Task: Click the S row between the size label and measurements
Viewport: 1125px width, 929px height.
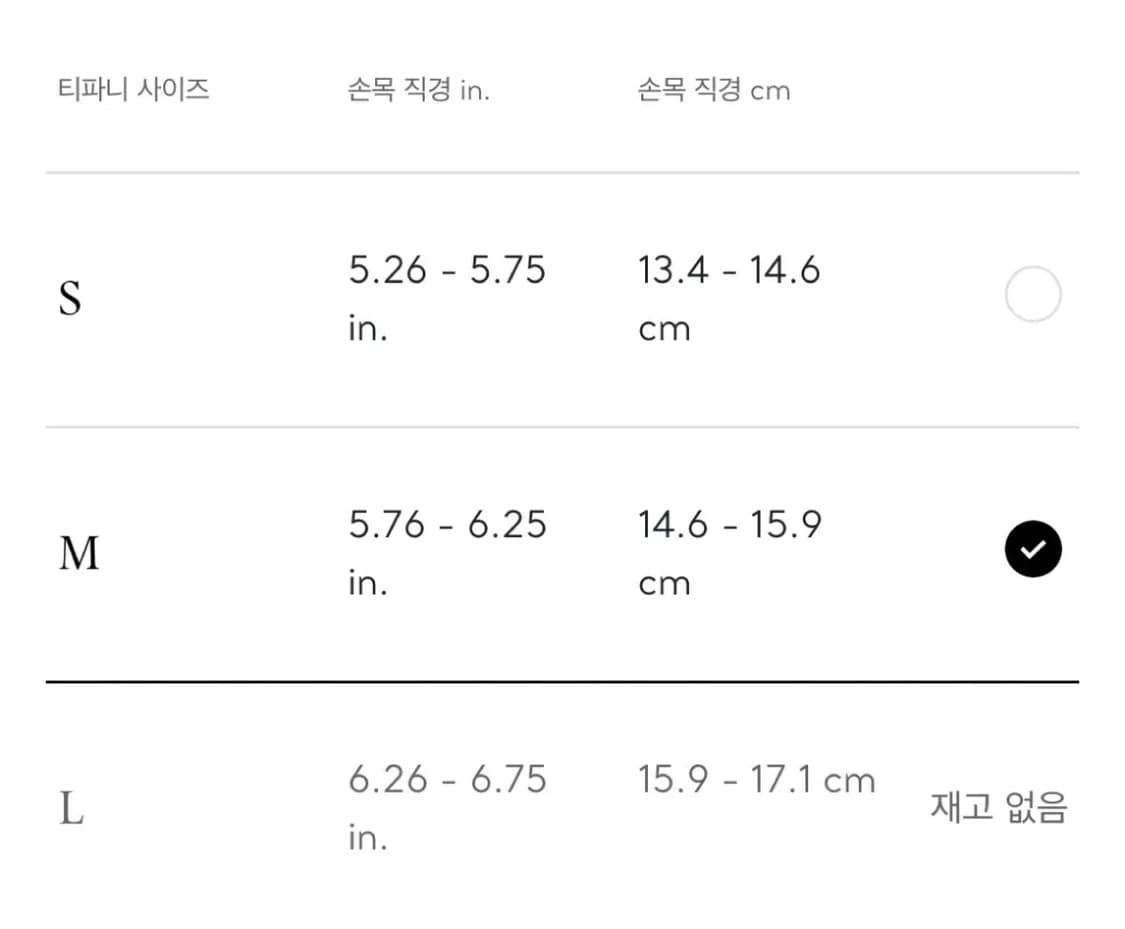Action: pos(220,297)
